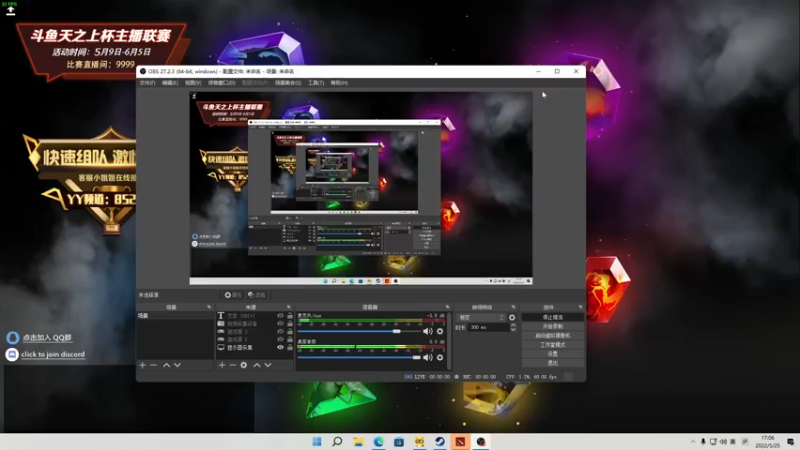Toggle visibility of the Display Capture source
The height and width of the screenshot is (450, 800).
(280, 347)
